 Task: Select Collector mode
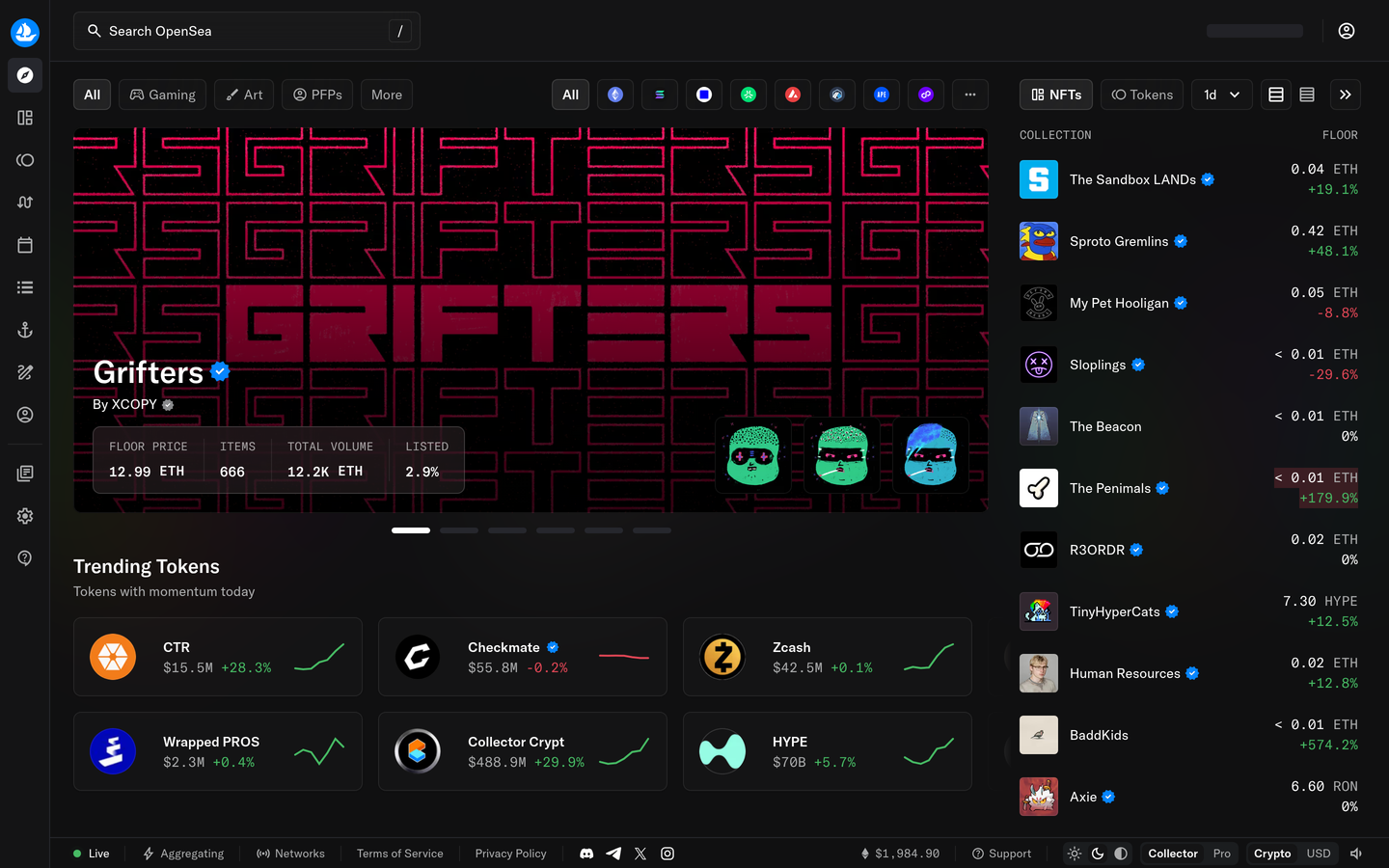tap(1173, 854)
